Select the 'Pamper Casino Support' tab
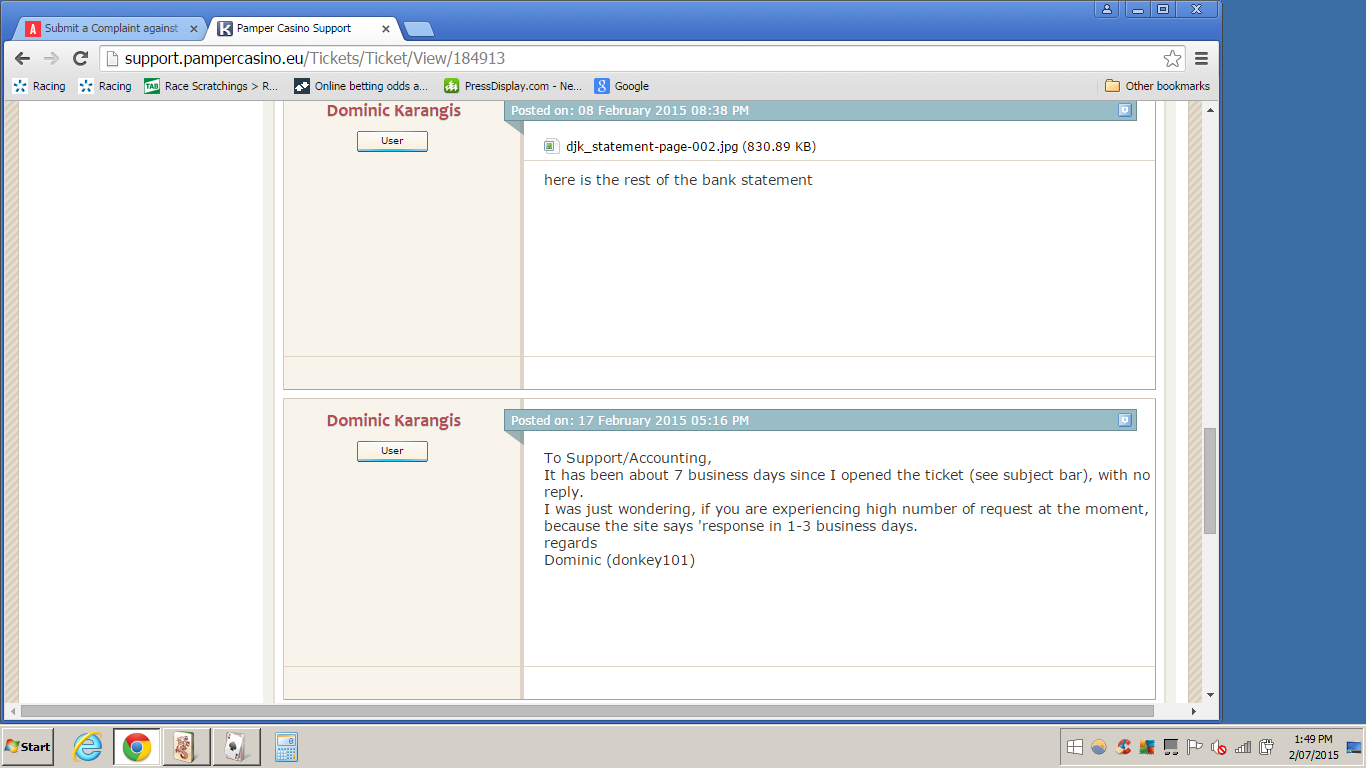The image size is (1366, 768). [303, 29]
